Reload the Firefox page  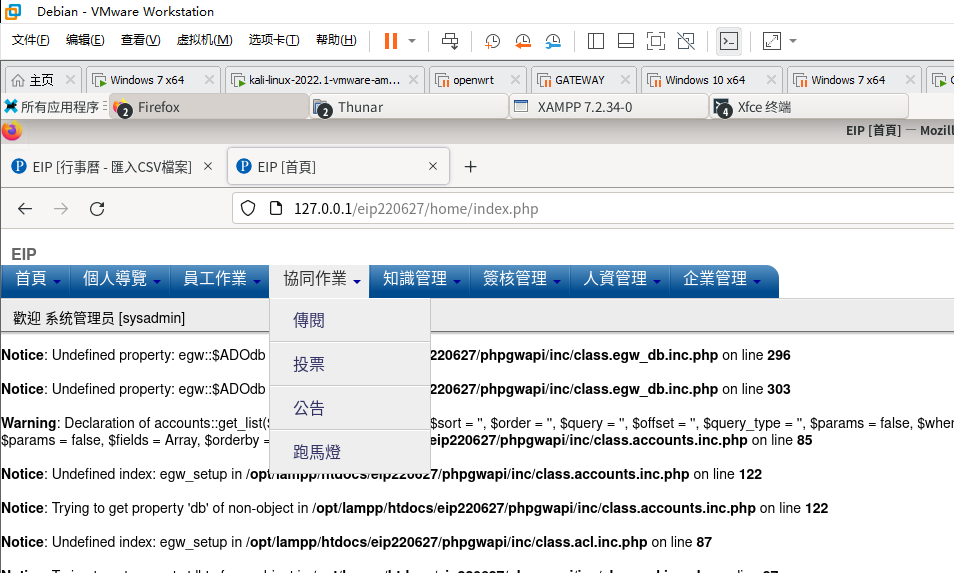[97, 209]
